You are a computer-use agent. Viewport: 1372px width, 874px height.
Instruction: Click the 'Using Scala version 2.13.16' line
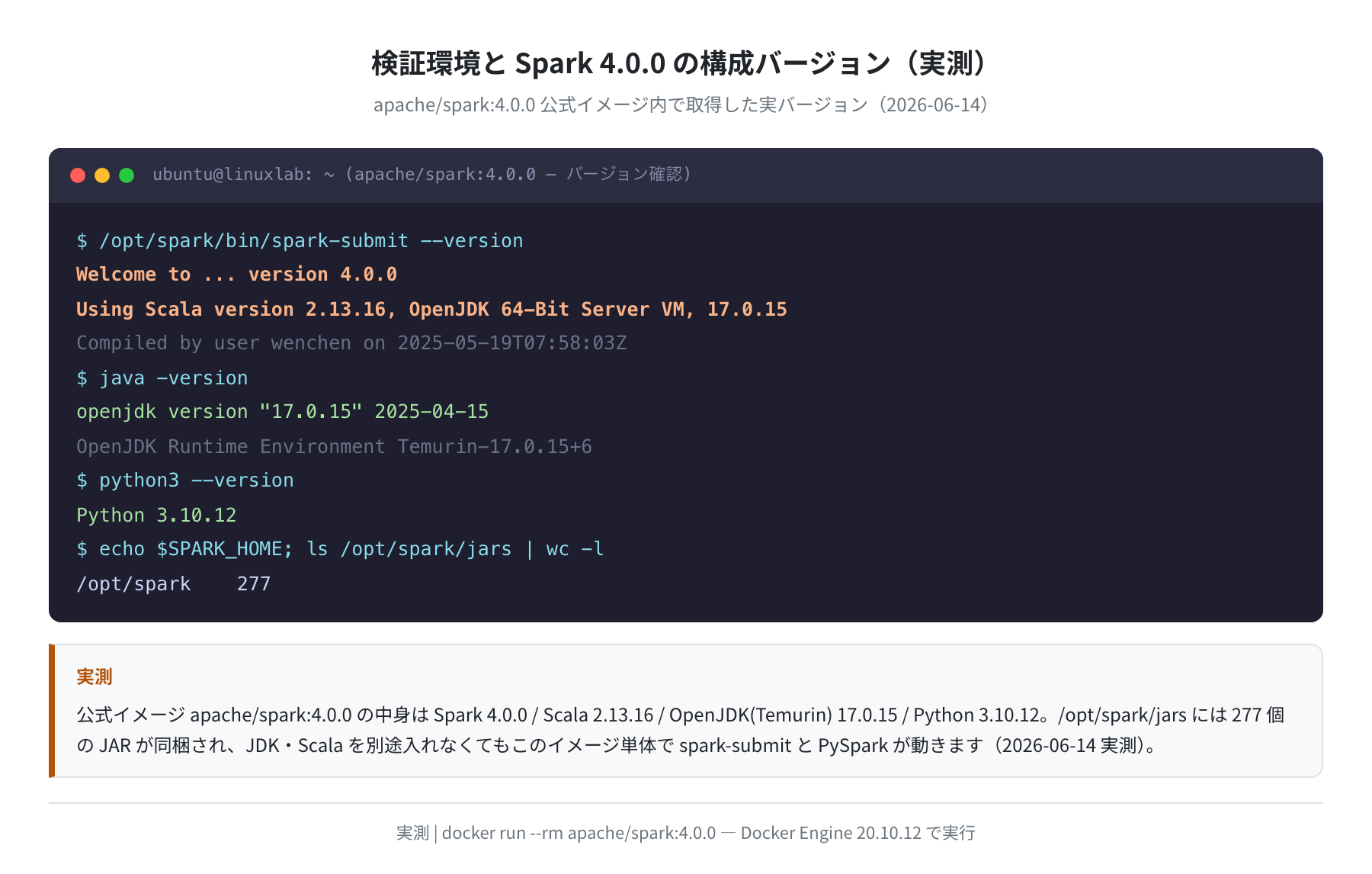[x=431, y=310]
